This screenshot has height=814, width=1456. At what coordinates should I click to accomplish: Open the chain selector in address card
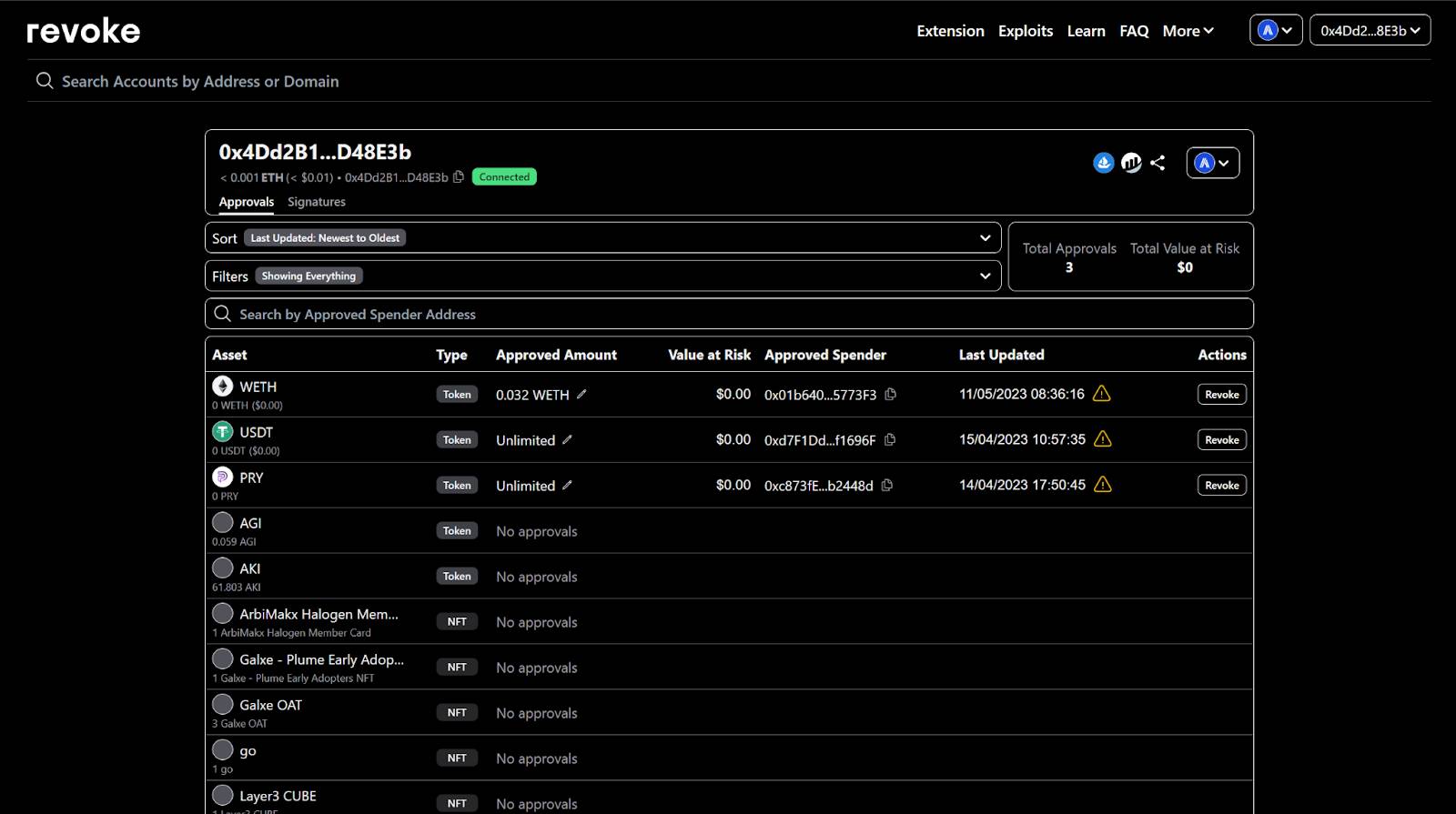(x=1212, y=163)
